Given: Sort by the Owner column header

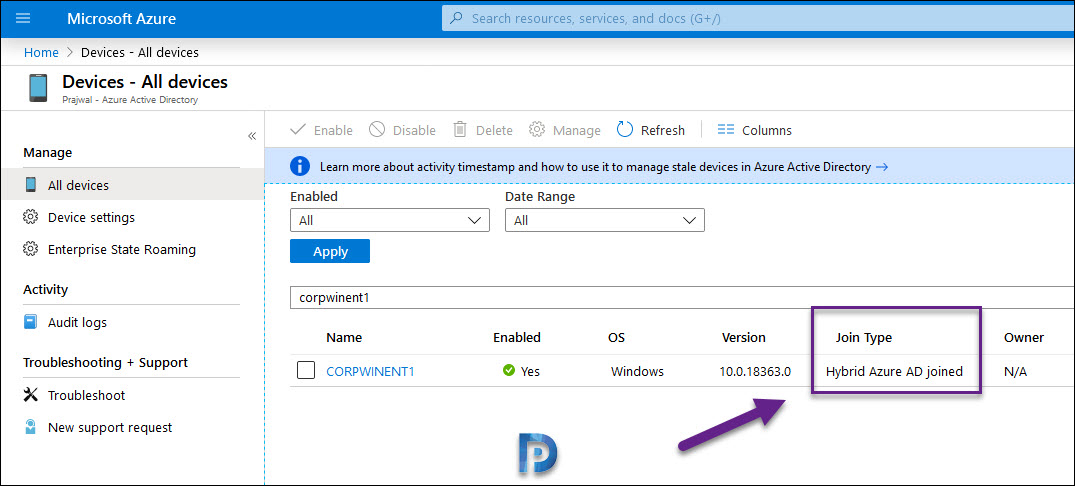Looking at the screenshot, I should pos(1024,337).
